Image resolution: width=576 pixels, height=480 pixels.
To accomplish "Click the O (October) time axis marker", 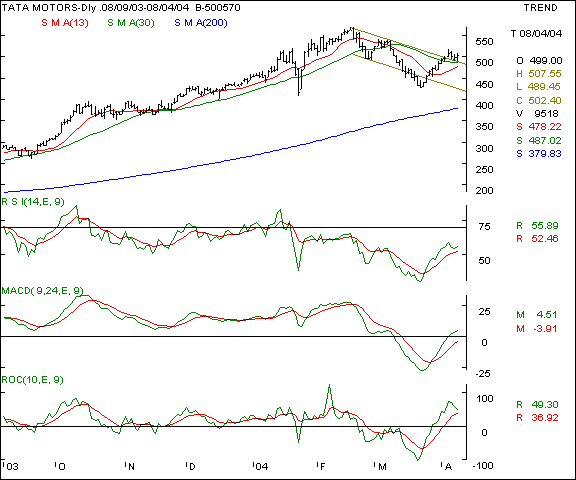I will point(61,466).
